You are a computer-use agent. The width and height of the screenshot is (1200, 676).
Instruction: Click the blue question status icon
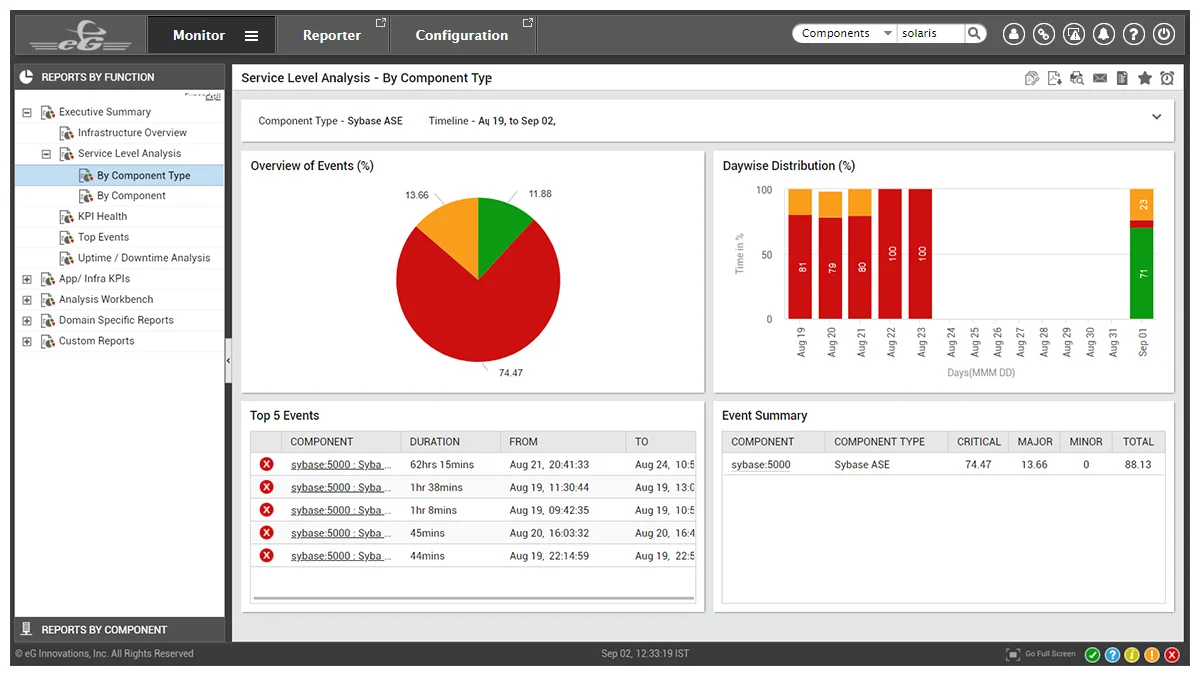click(x=1112, y=655)
